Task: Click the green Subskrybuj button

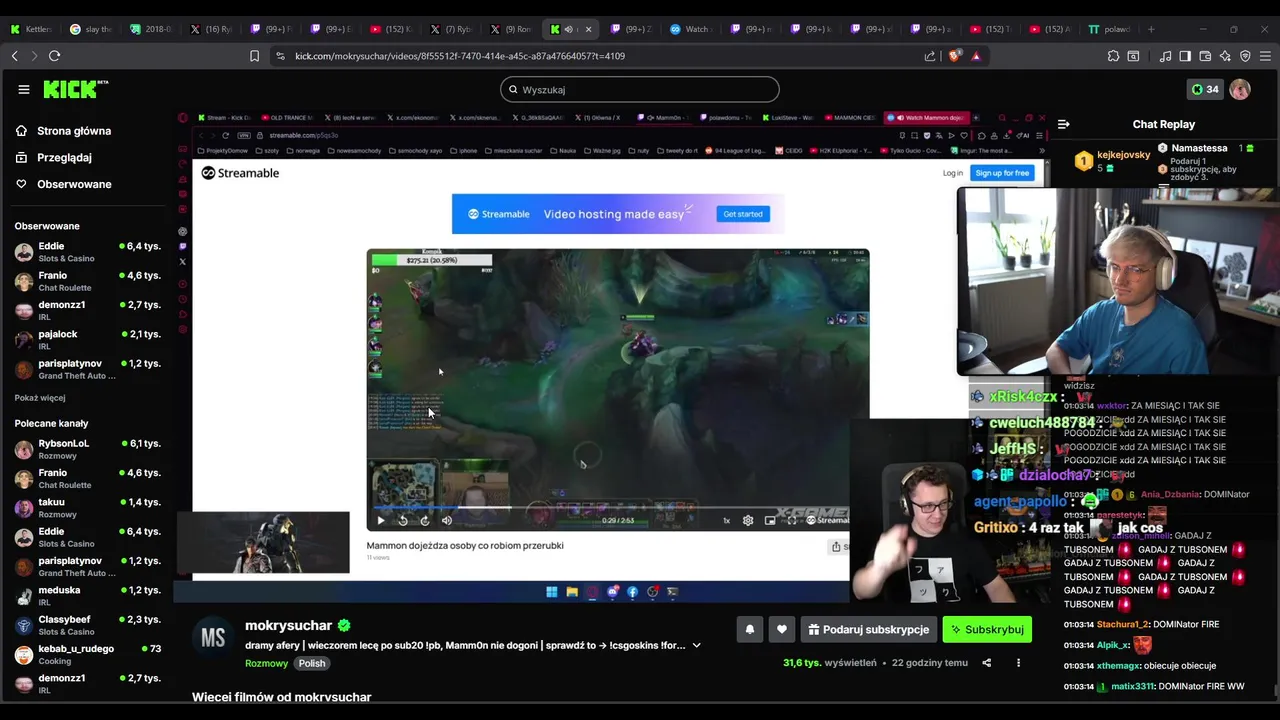Action: point(987,629)
